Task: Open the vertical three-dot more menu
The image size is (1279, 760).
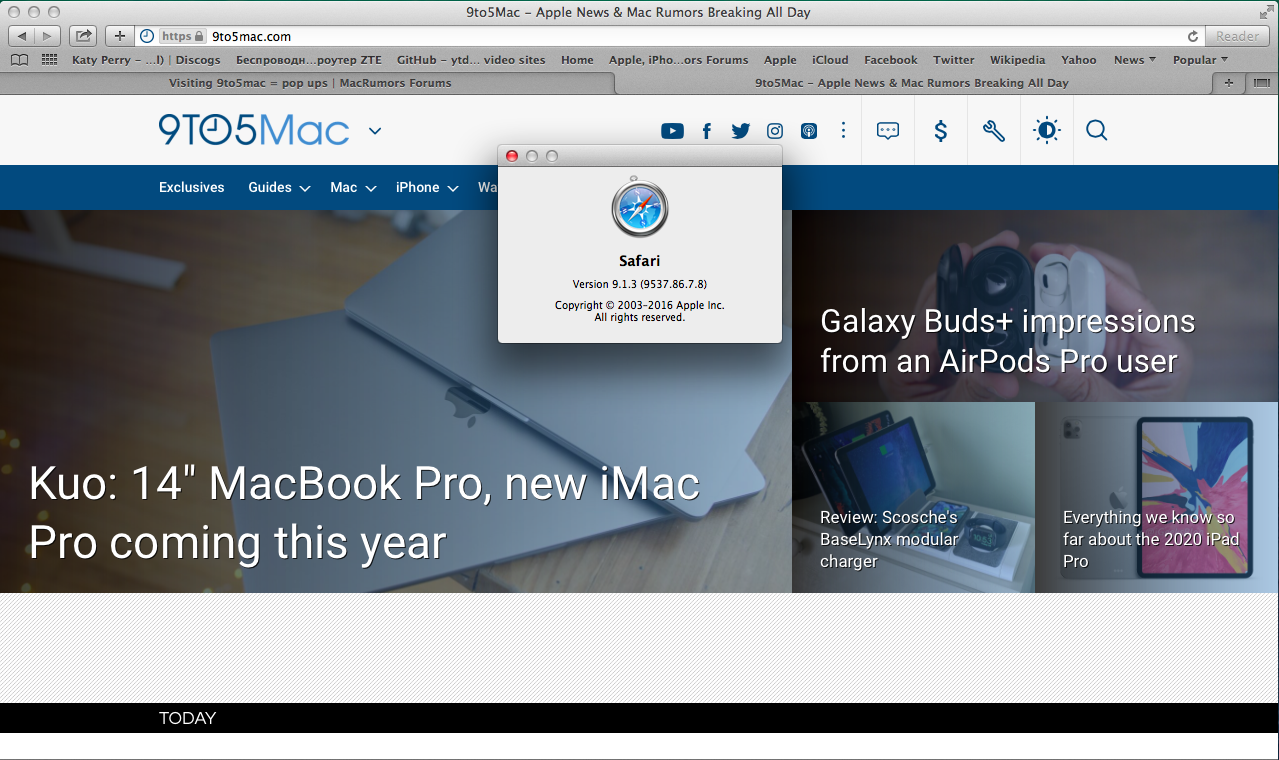Action: point(843,130)
